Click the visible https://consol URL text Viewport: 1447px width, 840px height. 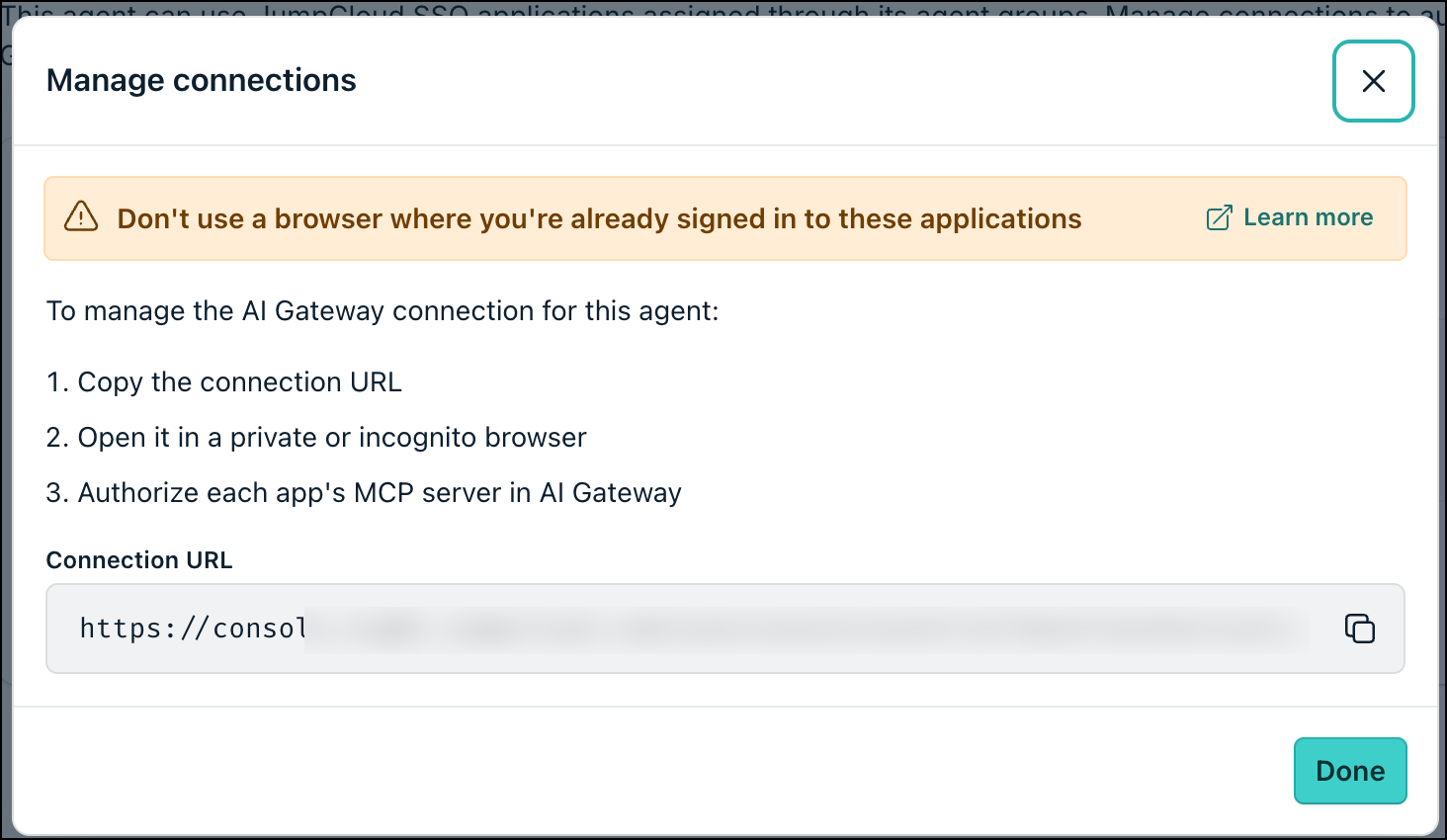(193, 629)
